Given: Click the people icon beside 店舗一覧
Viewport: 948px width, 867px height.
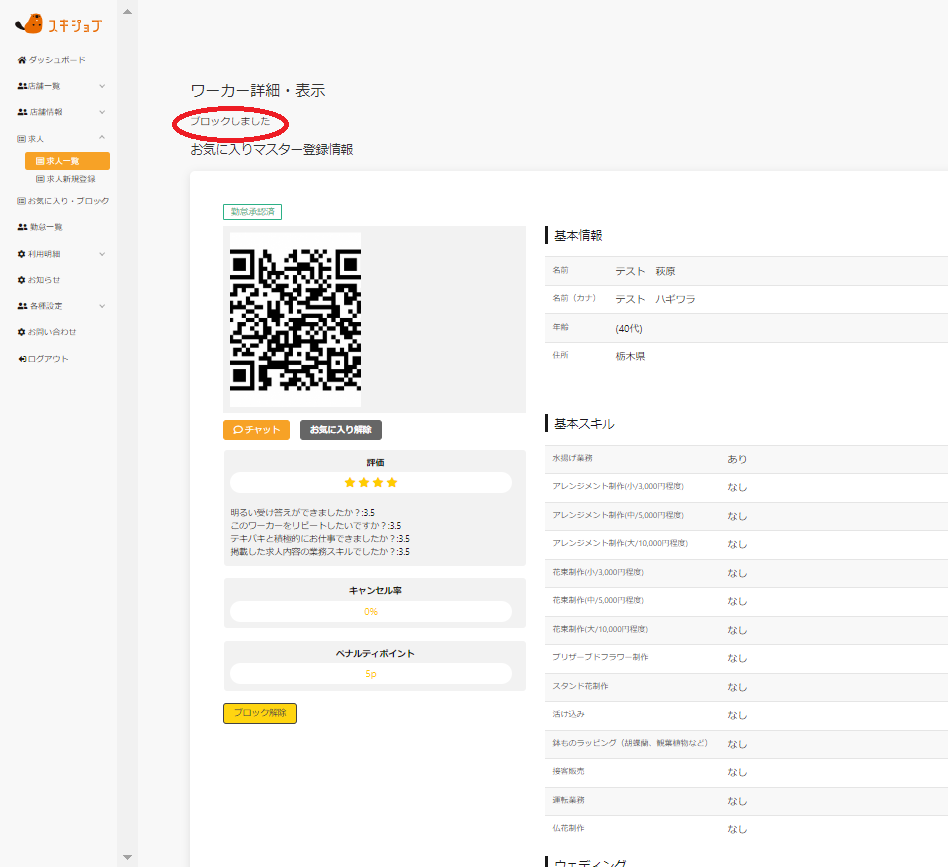Looking at the screenshot, I should [x=22, y=86].
